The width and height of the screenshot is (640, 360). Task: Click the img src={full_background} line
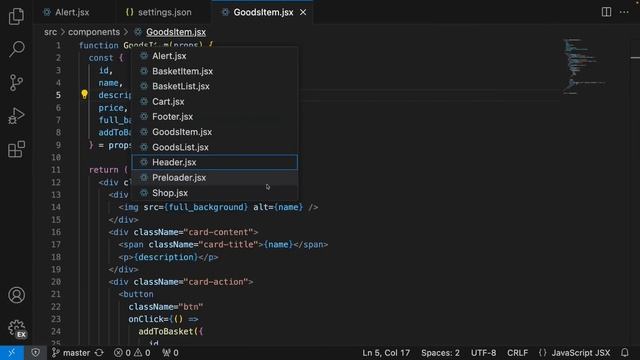pyautogui.click(x=218, y=207)
